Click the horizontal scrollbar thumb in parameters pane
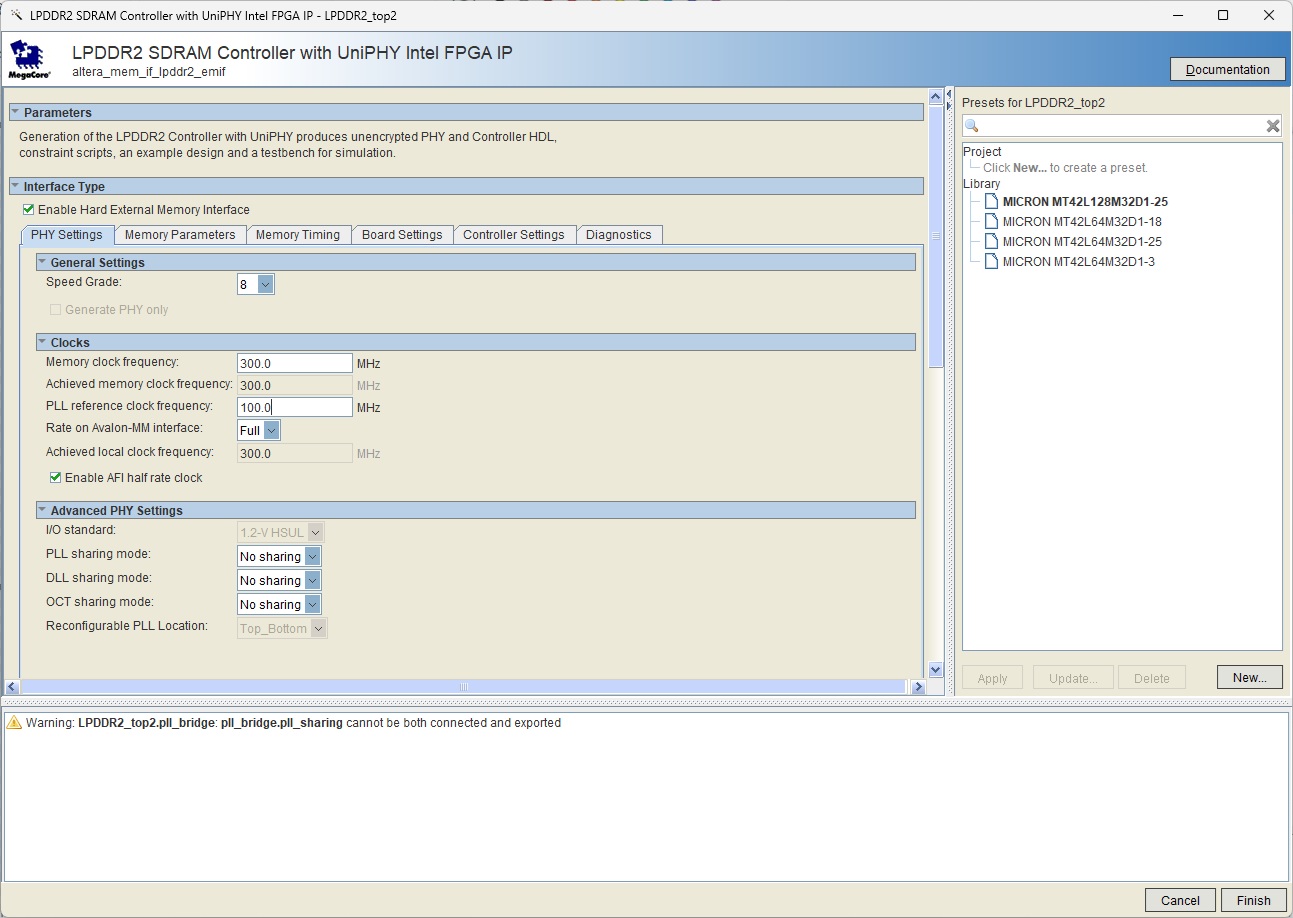Image resolution: width=1293 pixels, height=918 pixels. 464,687
